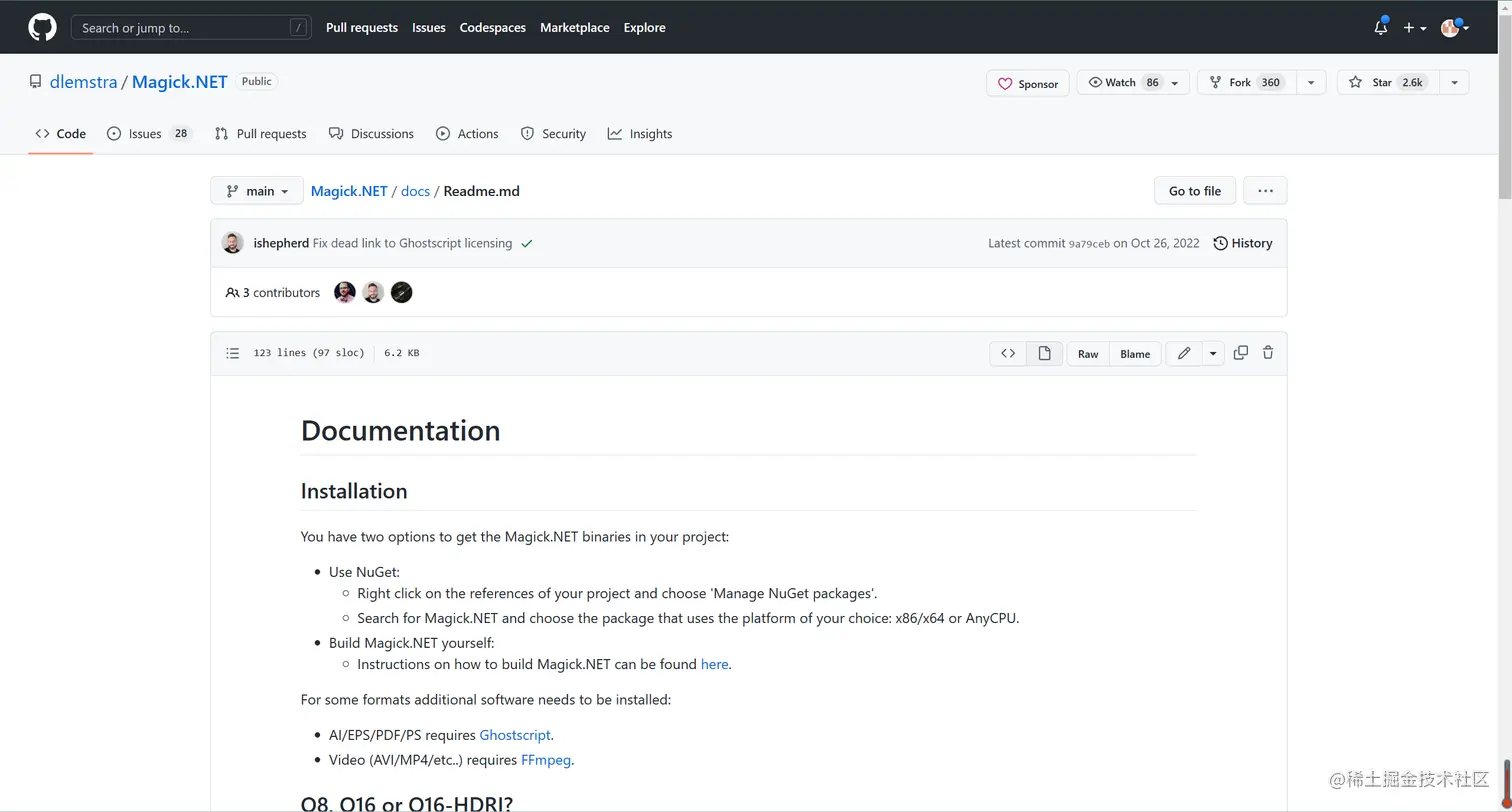Click the Raw button
This screenshot has width=1512, height=812.
tap(1088, 354)
